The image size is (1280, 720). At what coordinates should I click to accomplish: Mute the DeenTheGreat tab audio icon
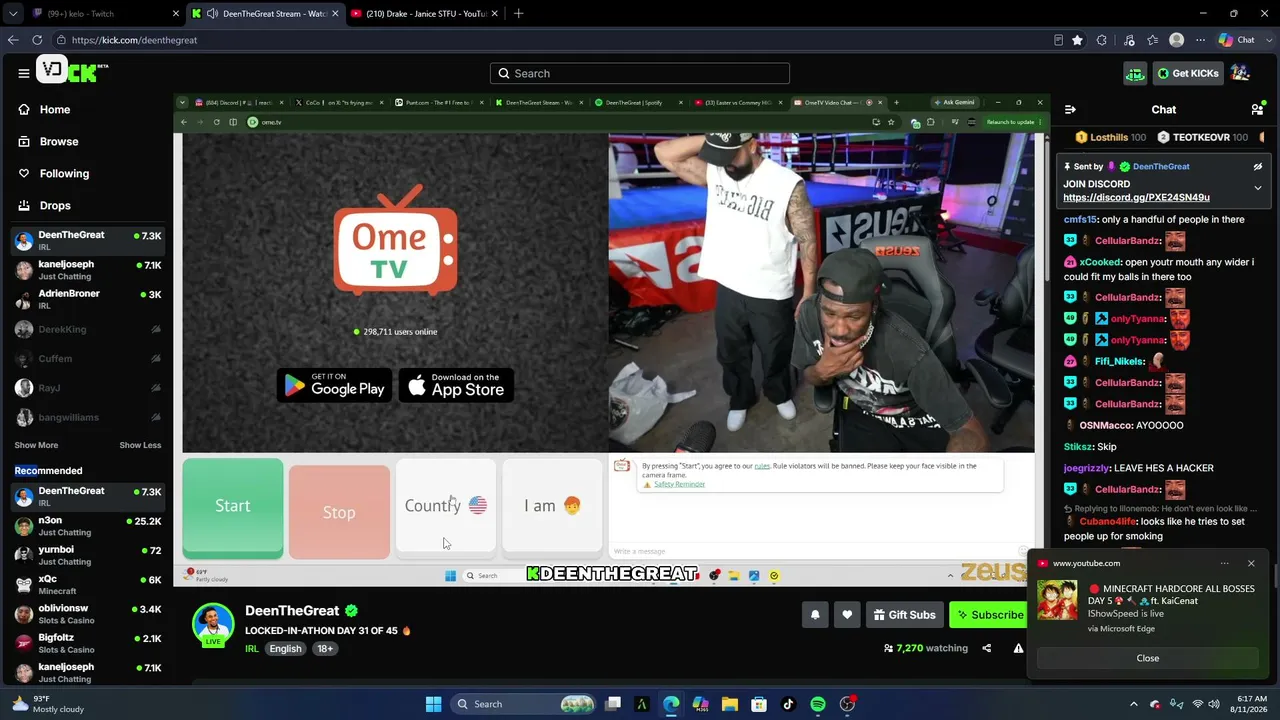click(213, 14)
